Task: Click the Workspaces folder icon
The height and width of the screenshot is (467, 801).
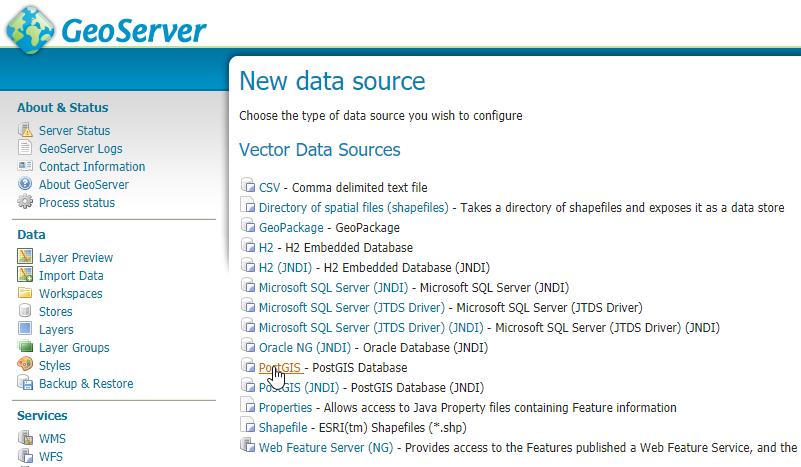Action: [x=25, y=293]
